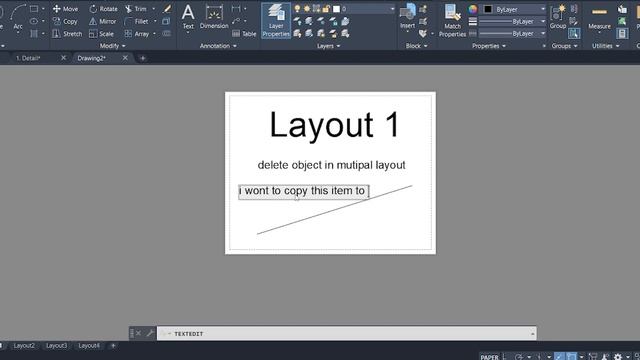Select the Move tool
Image resolution: width=640 pixels, height=360 pixels.
(x=65, y=9)
